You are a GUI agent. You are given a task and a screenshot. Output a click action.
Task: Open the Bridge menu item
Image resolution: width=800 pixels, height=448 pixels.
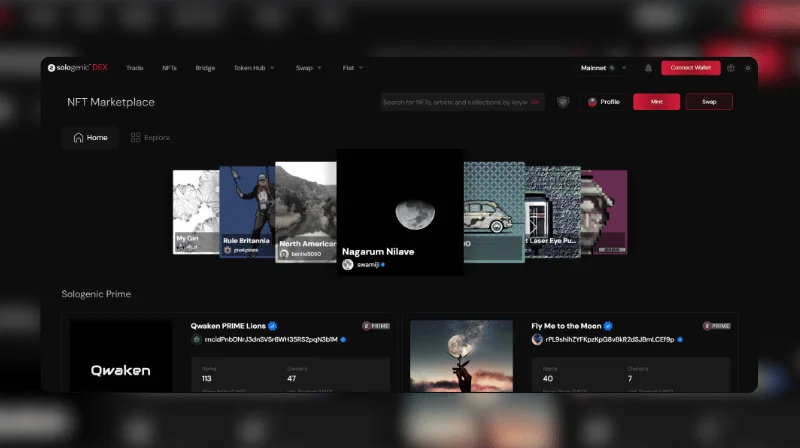click(205, 68)
